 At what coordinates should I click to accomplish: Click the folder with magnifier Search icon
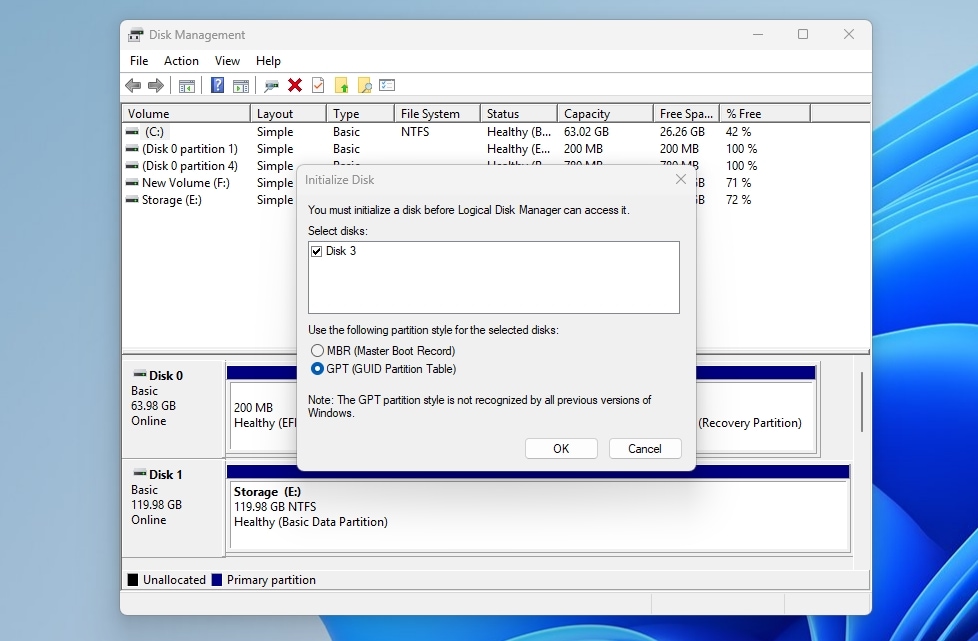pos(365,85)
